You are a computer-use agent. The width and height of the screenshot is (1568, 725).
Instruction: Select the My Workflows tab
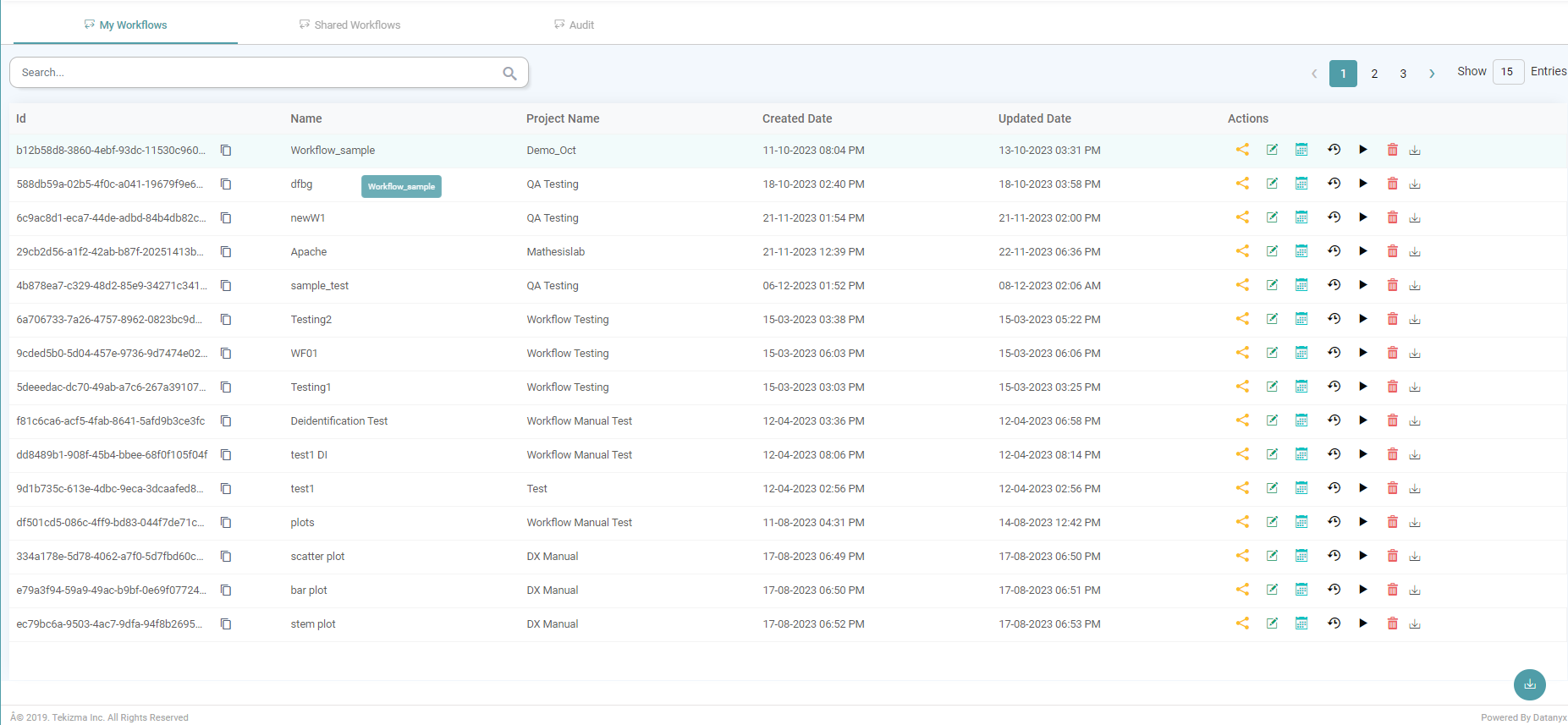click(126, 25)
